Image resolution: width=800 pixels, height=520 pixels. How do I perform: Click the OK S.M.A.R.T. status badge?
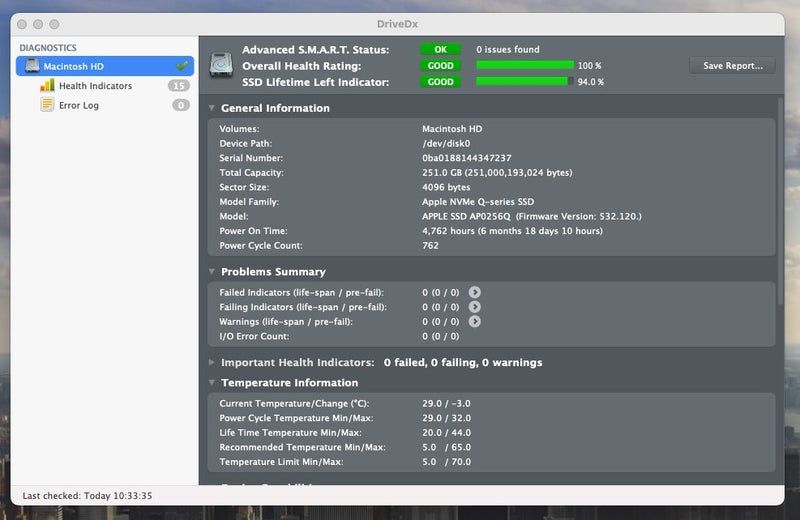[x=440, y=49]
